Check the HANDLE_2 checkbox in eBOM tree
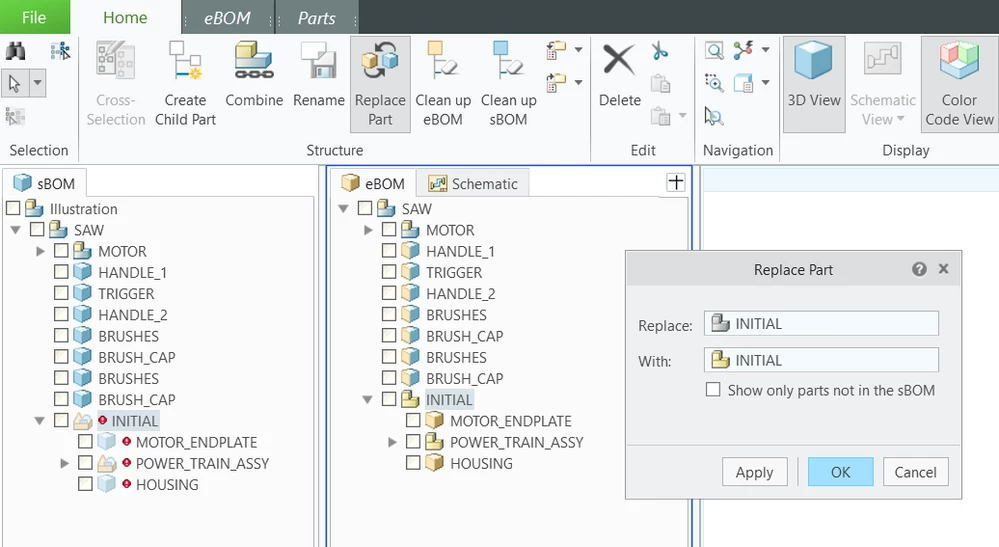This screenshot has height=547, width=999. click(x=389, y=293)
